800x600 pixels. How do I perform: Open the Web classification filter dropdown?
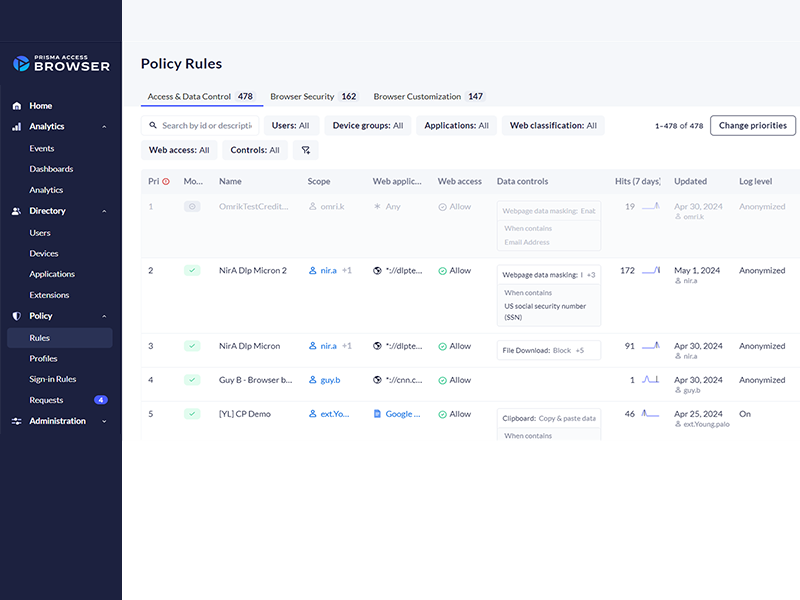[553, 126]
